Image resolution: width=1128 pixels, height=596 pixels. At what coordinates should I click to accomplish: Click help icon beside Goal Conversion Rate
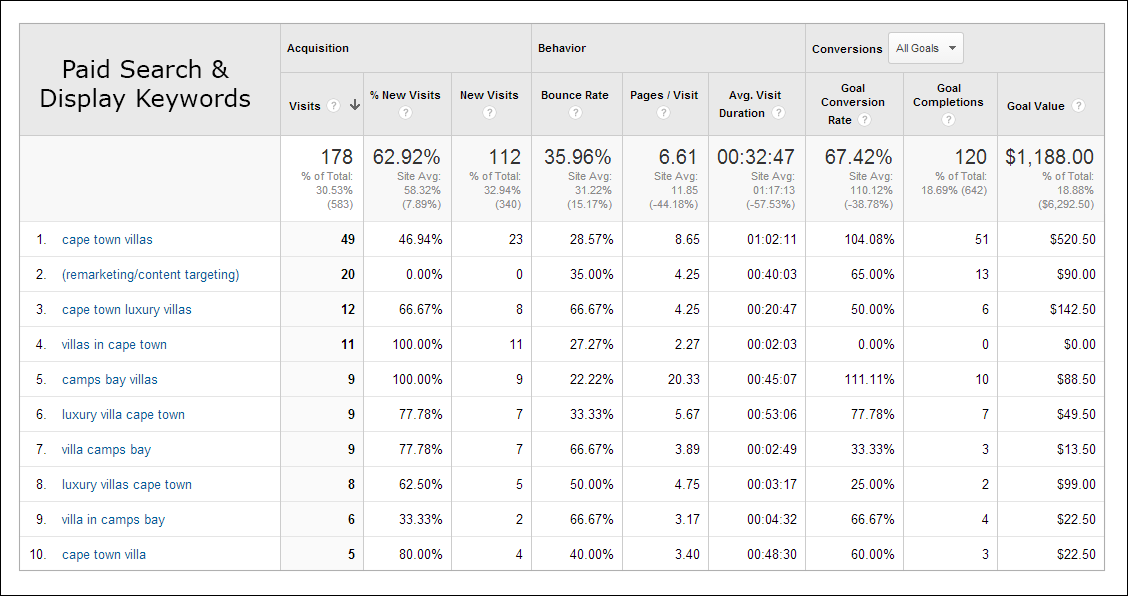click(865, 120)
